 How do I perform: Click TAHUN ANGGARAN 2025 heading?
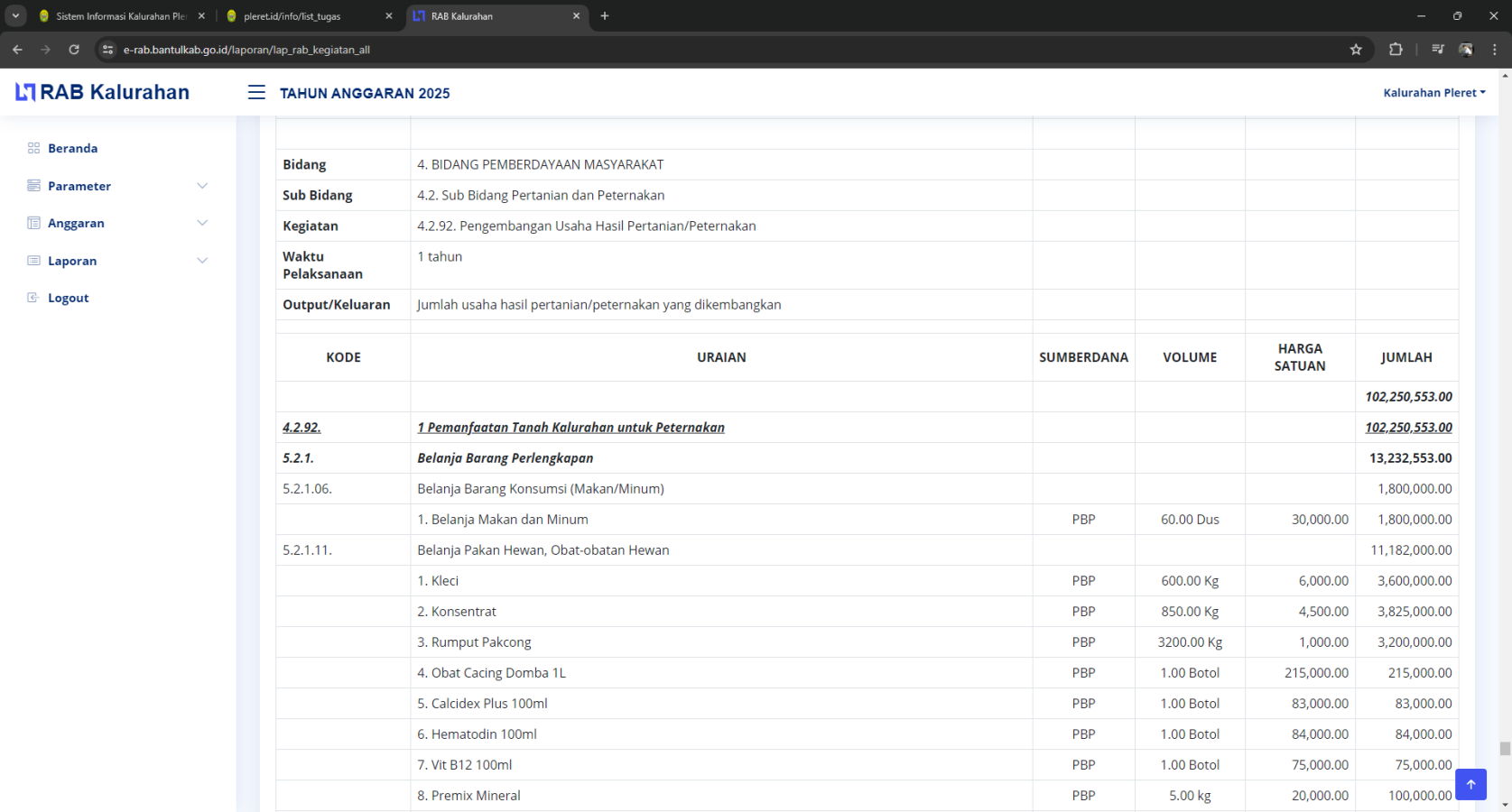point(365,93)
